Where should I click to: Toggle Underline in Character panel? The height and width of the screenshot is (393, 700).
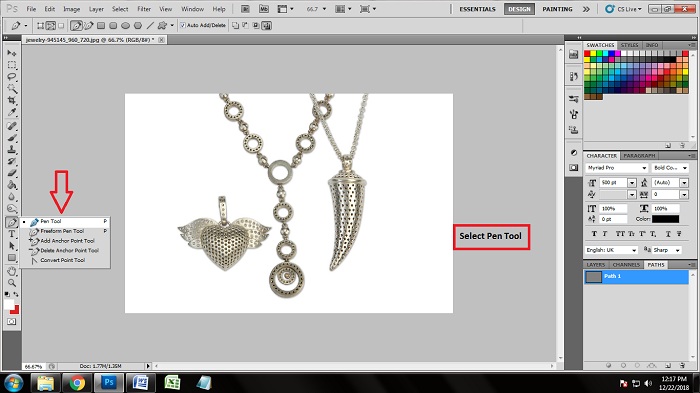point(668,234)
